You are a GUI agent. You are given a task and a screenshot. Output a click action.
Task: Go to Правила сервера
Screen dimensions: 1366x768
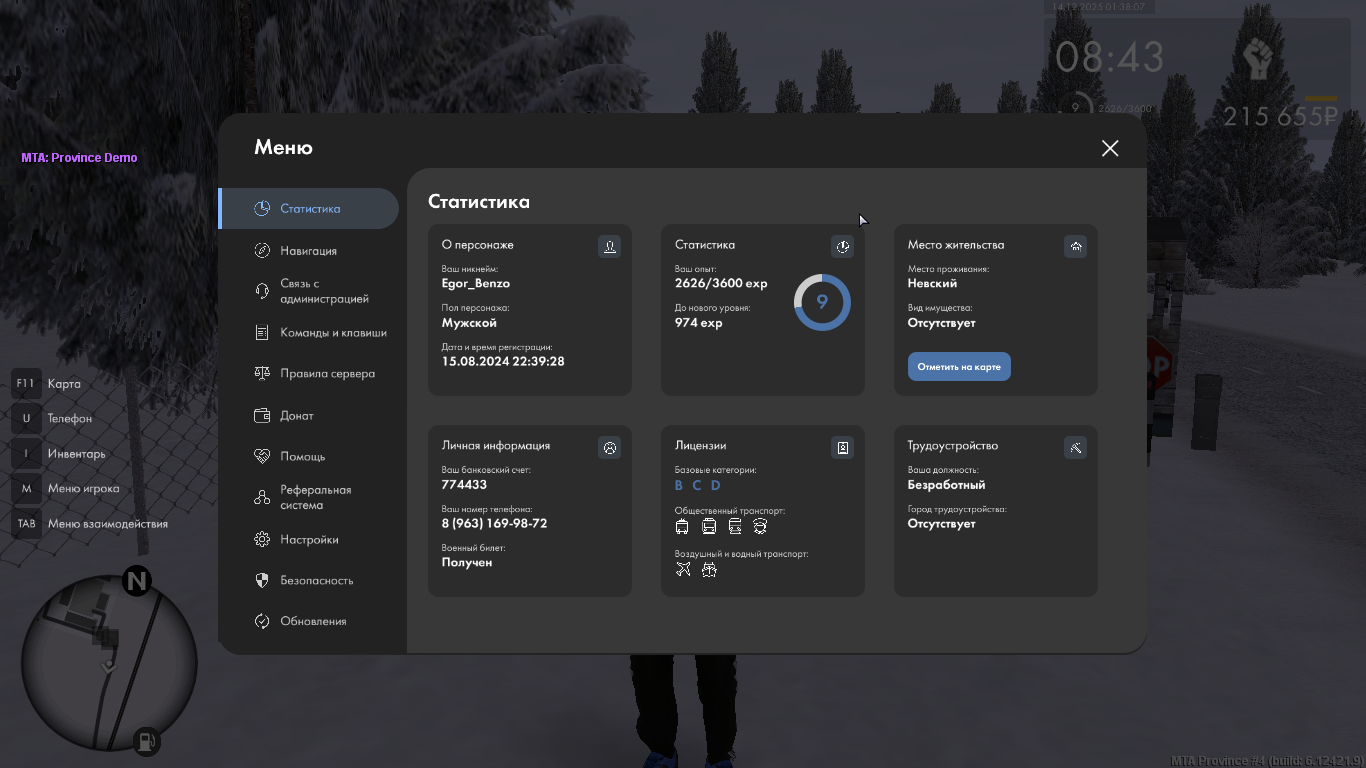point(327,374)
